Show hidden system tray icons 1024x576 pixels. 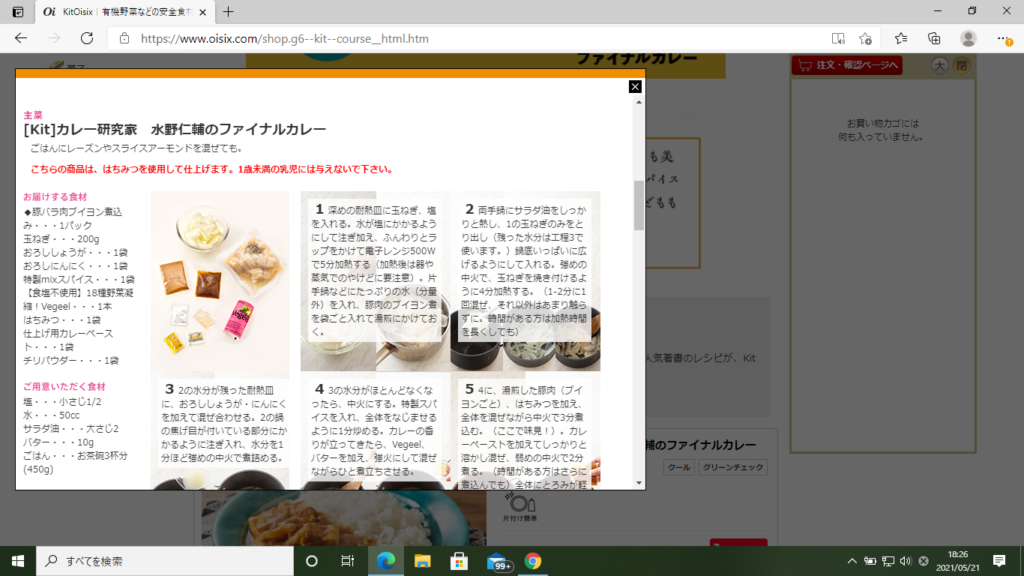[852, 561]
